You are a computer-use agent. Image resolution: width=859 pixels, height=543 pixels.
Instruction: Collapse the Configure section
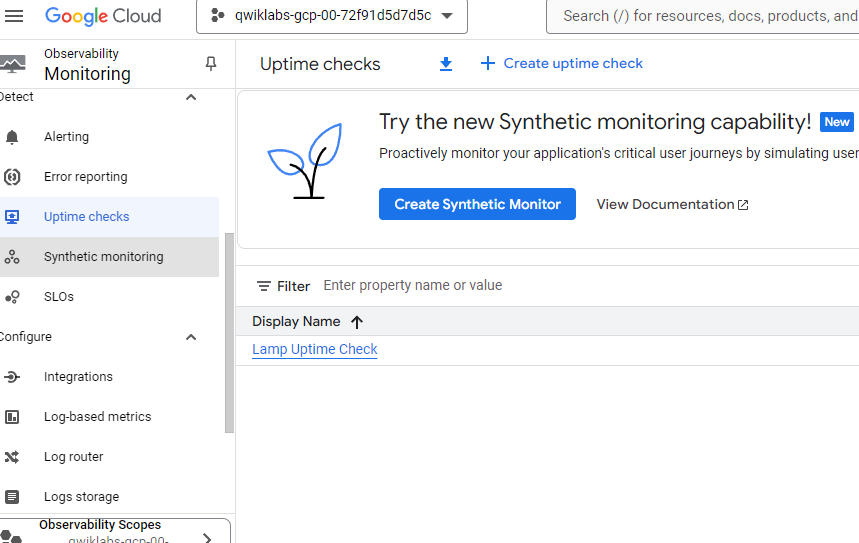[x=191, y=337]
